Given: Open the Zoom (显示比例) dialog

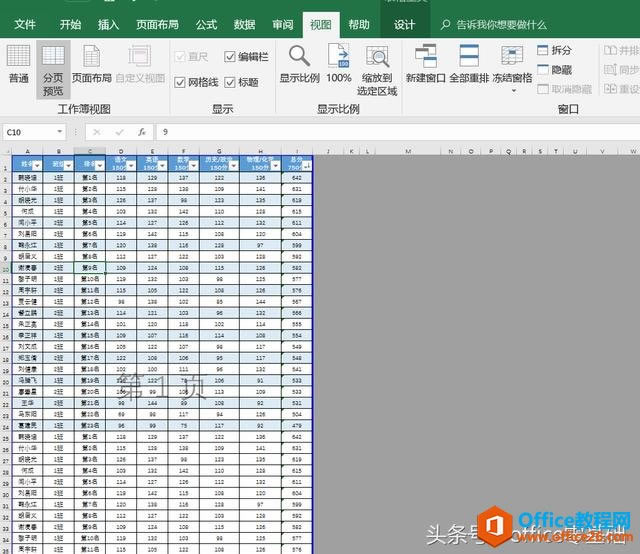Looking at the screenshot, I should coord(299,64).
